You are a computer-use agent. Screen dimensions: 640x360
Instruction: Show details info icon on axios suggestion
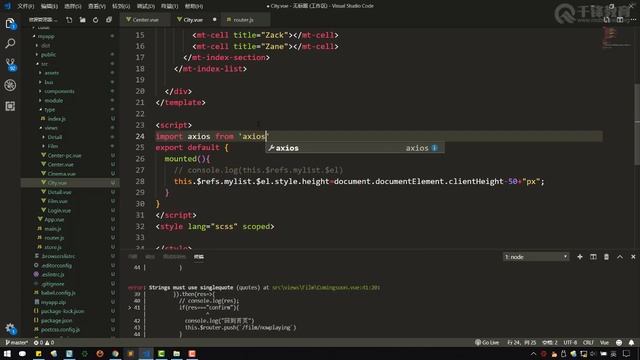pyautogui.click(x=435, y=148)
